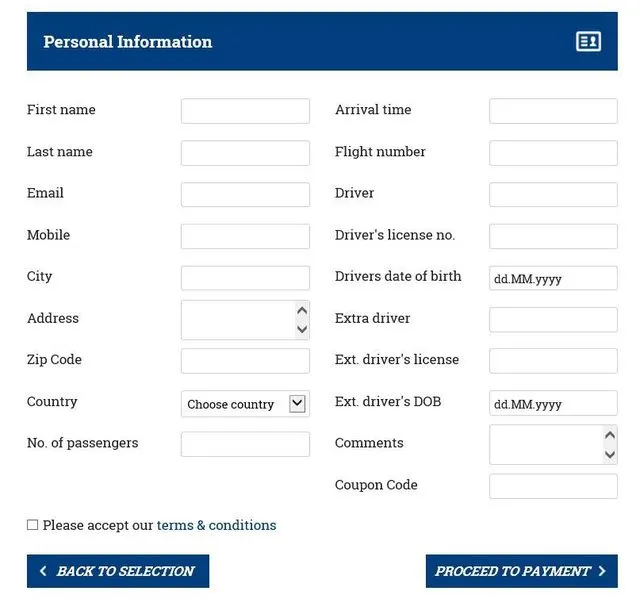Click into the Email input field
The image size is (640, 614).
coord(245,194)
